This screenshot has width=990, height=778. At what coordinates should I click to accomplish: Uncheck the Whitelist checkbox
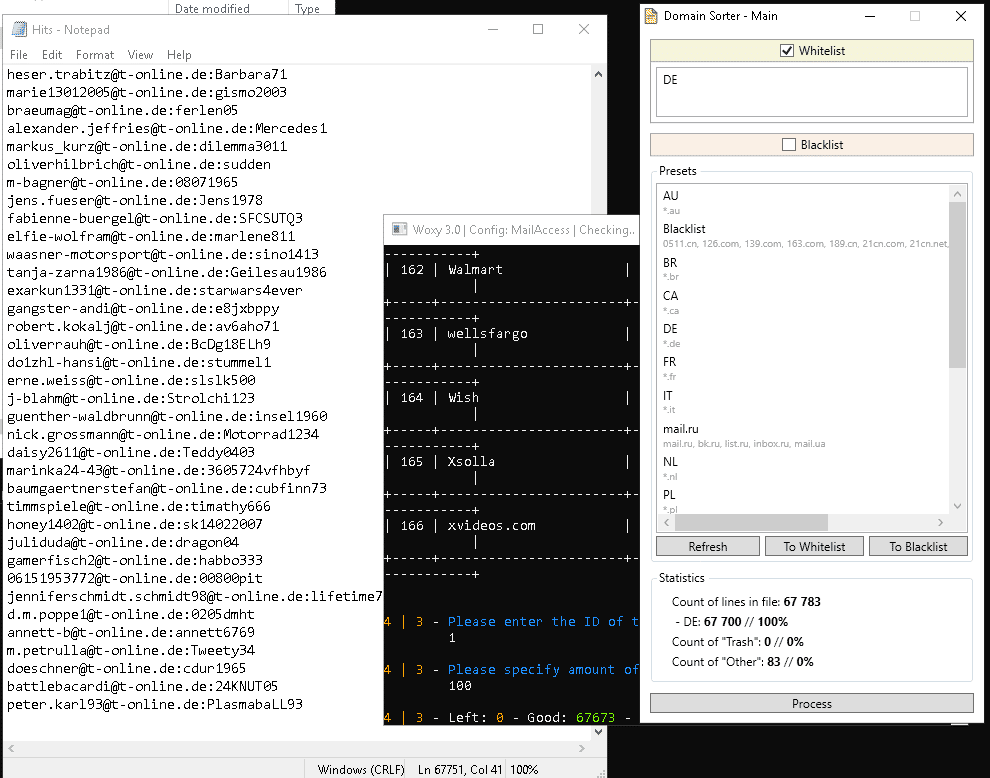[x=787, y=51]
